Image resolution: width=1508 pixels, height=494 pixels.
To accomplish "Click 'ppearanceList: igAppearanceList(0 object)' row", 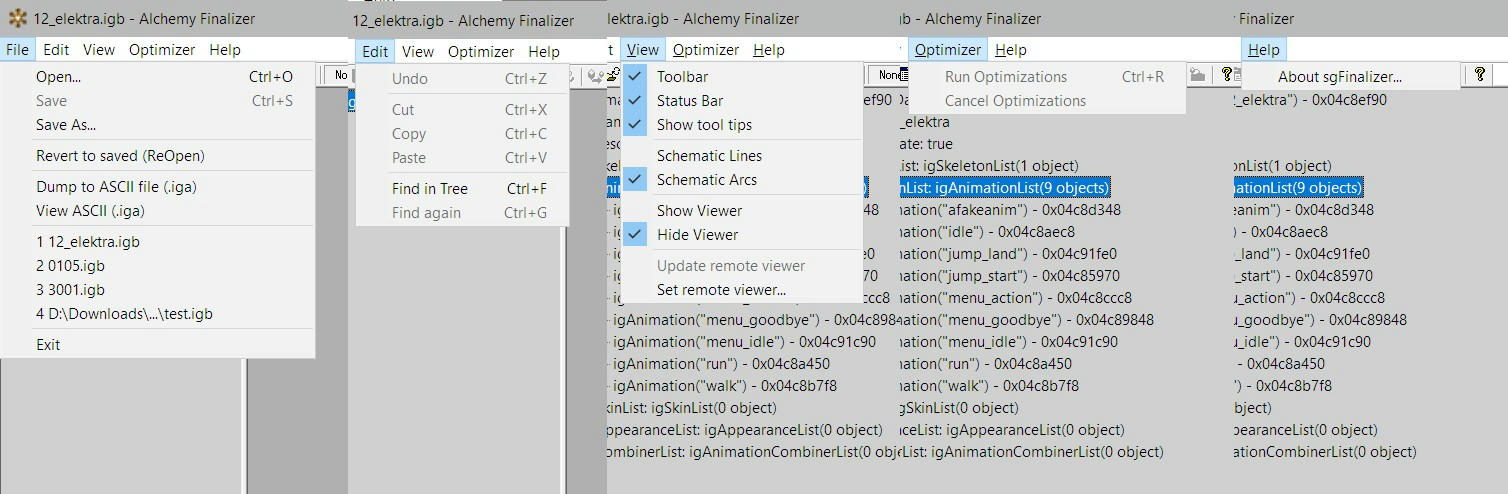I will [746, 430].
